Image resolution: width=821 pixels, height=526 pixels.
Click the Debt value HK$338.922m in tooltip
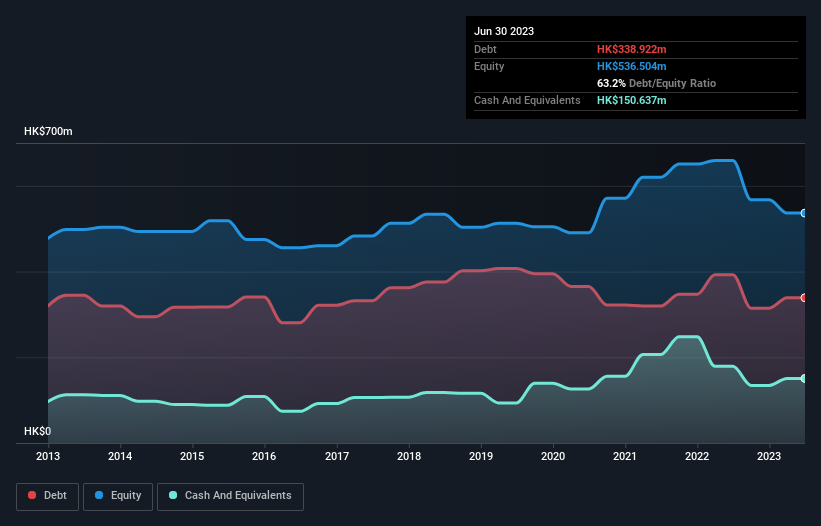pyautogui.click(x=634, y=49)
